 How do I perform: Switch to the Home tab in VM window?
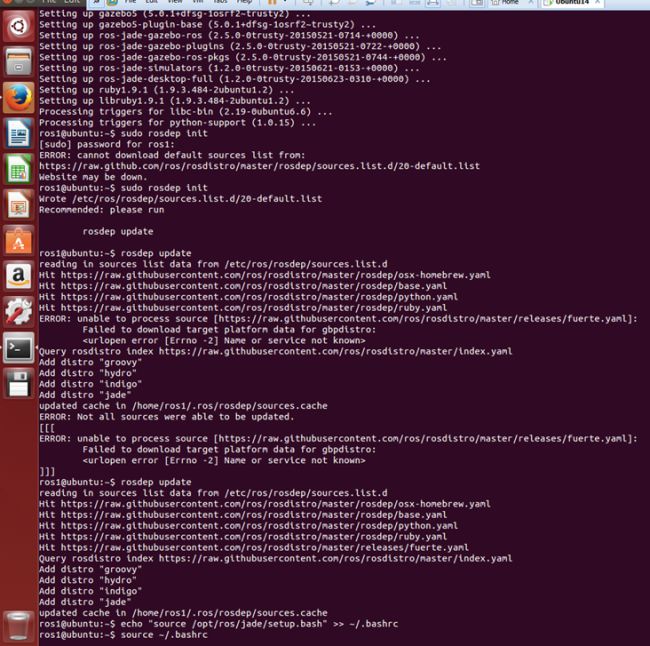pyautogui.click(x=510, y=3)
